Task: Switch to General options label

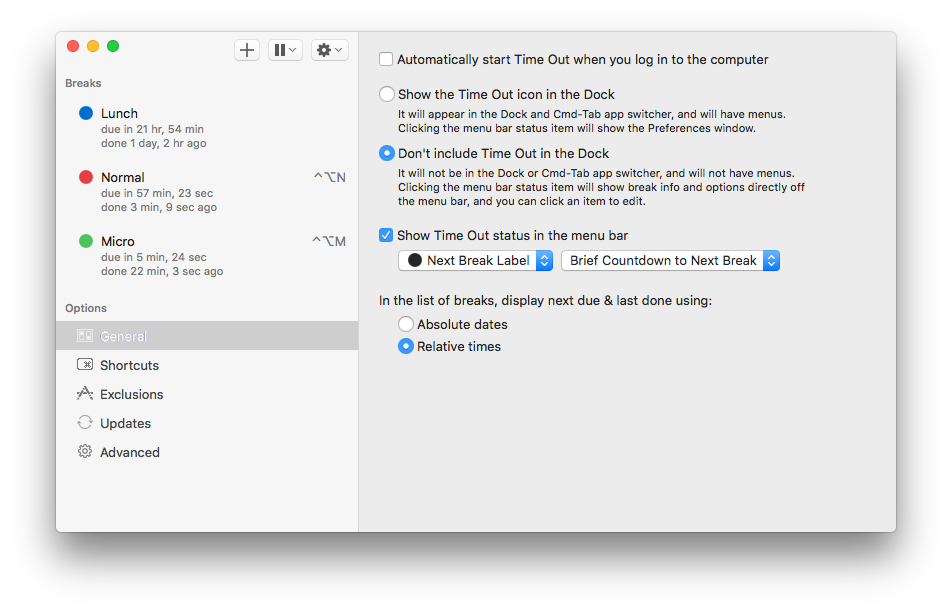Action: click(x=123, y=336)
